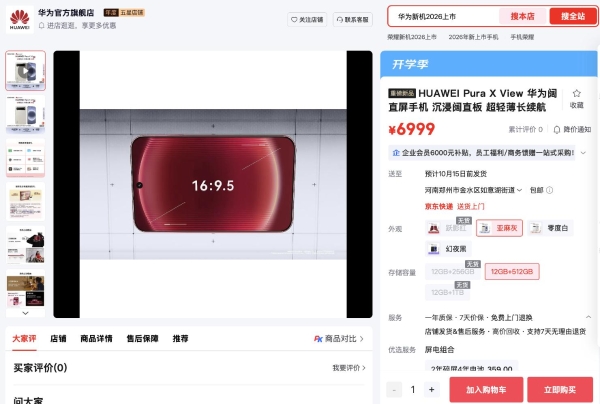Click the store name 华为官方旗舰店
Screen dimensions: 600x404
coord(66,13)
